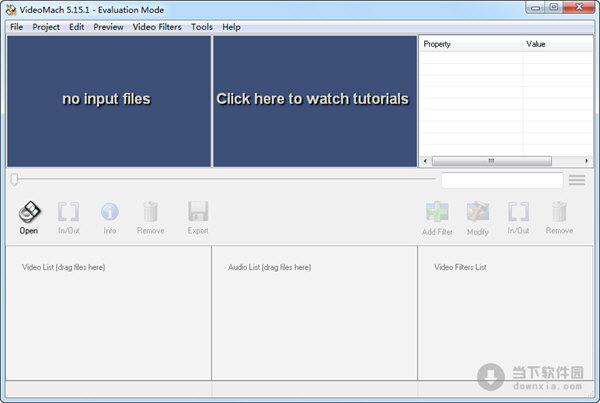Image resolution: width=600 pixels, height=403 pixels.
Task: Open the File menu
Action: coord(16,27)
